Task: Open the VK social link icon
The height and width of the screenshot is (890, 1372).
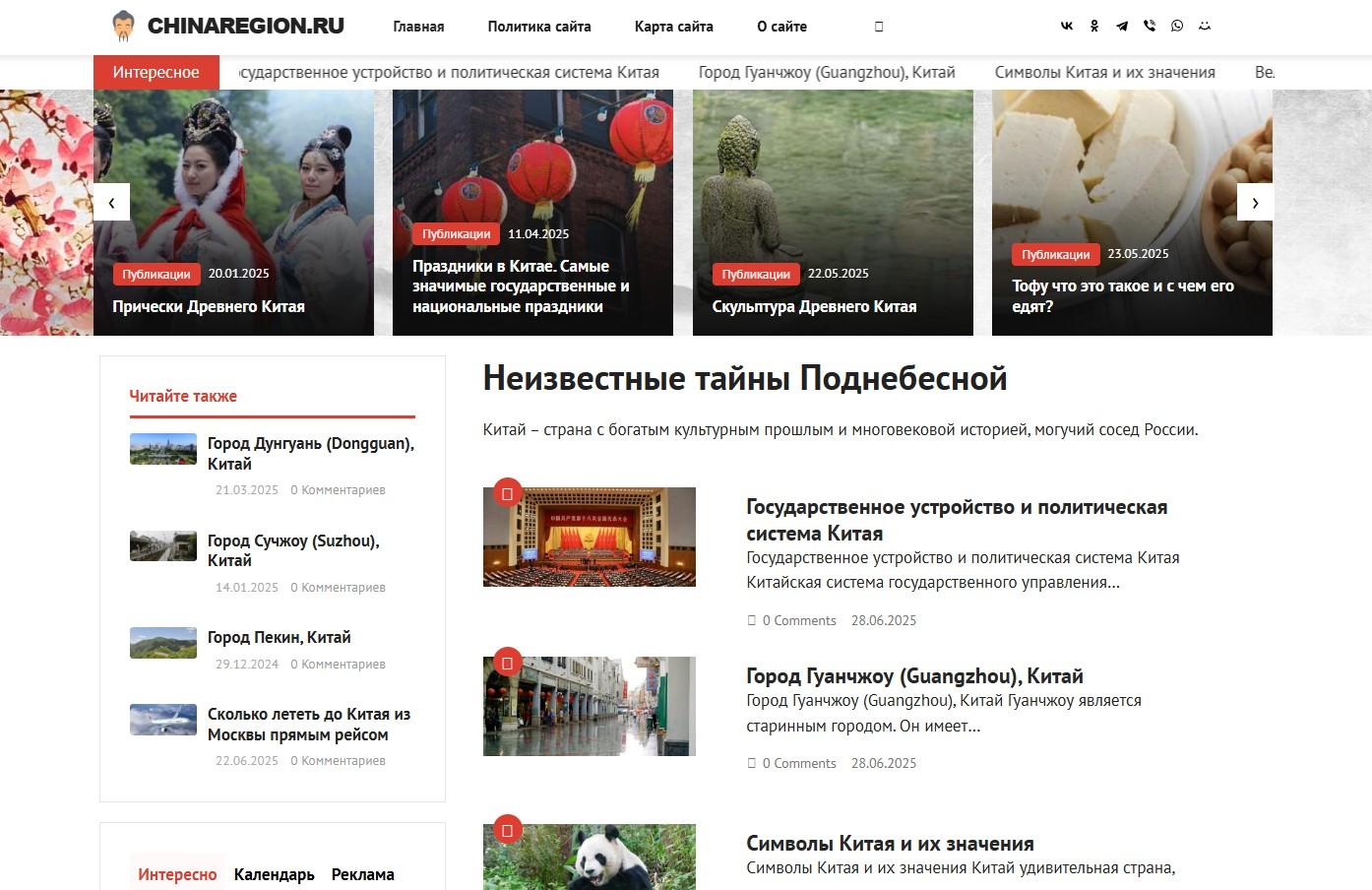Action: (x=1067, y=27)
